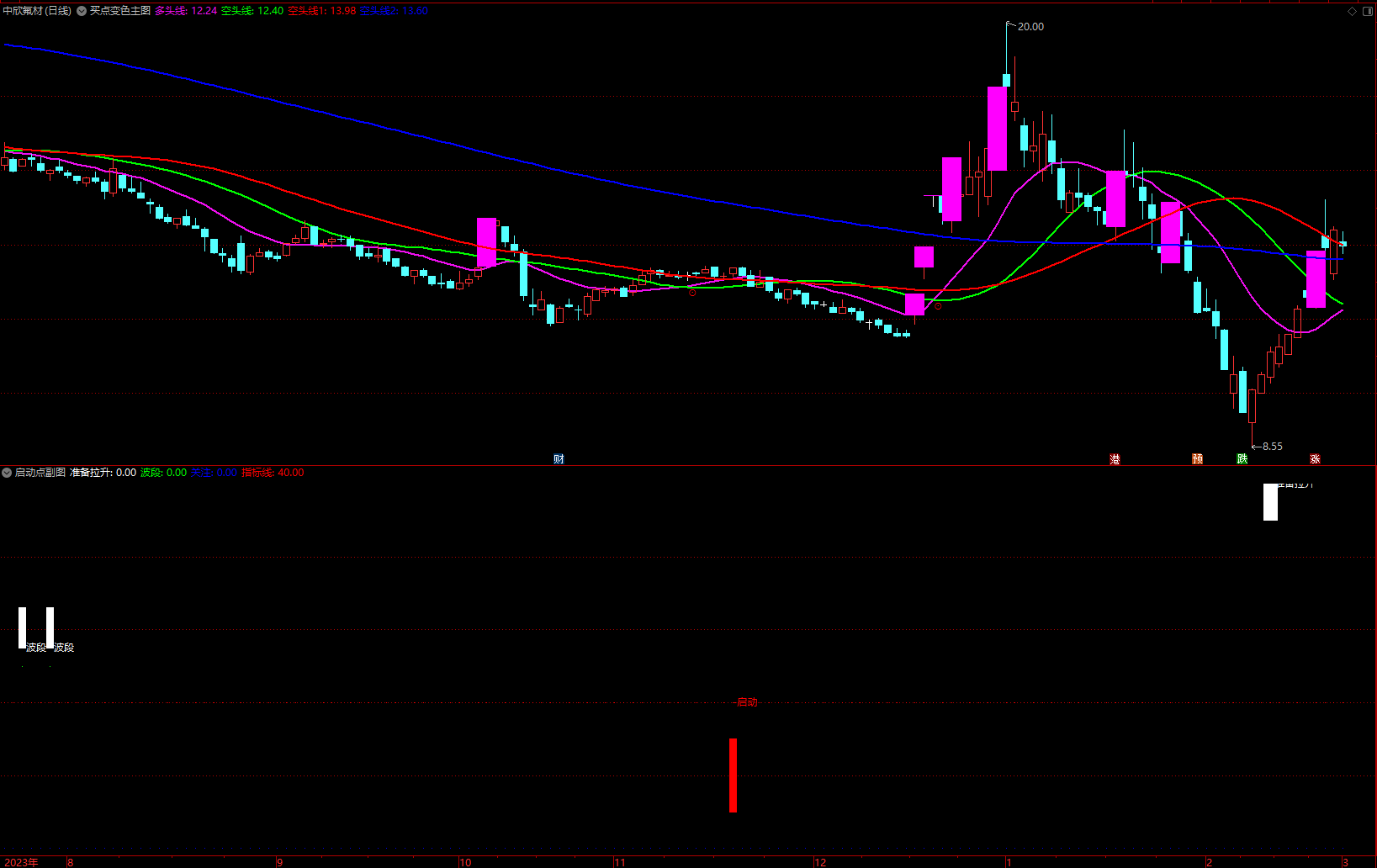Click the 空头线: 12.40 value
Screen dimensions: 1377x868
(252, 11)
